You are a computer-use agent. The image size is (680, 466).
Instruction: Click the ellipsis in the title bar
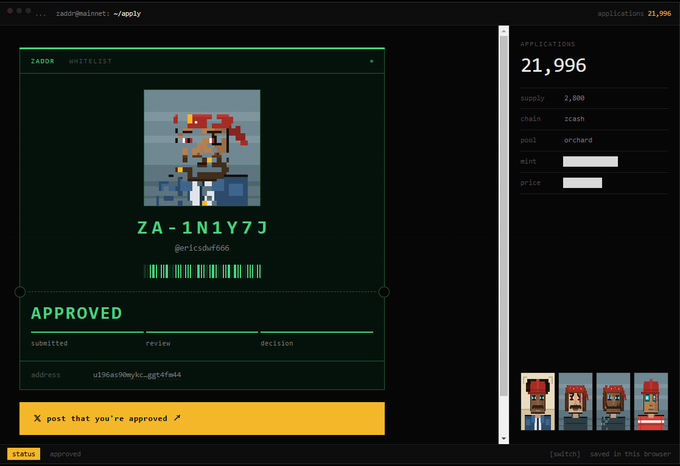(41, 15)
